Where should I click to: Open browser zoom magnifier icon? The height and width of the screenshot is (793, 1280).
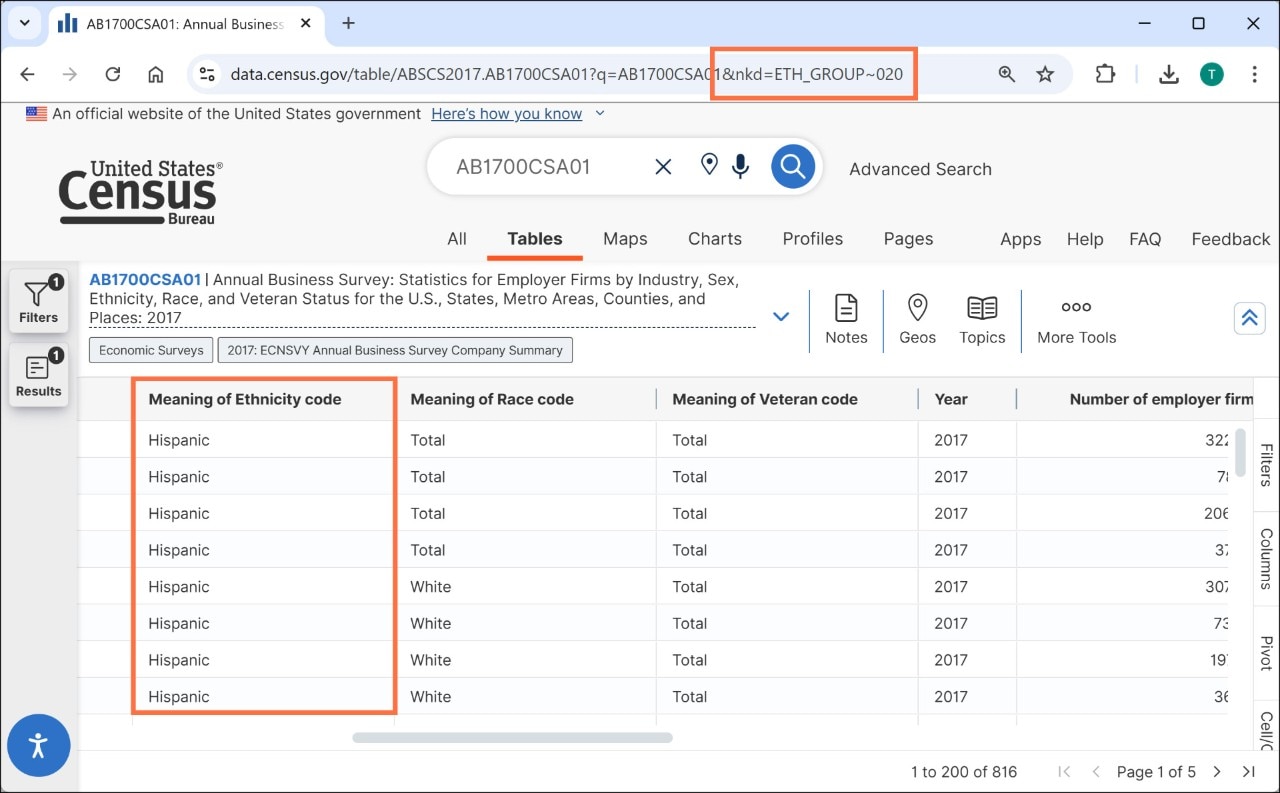(x=1007, y=74)
